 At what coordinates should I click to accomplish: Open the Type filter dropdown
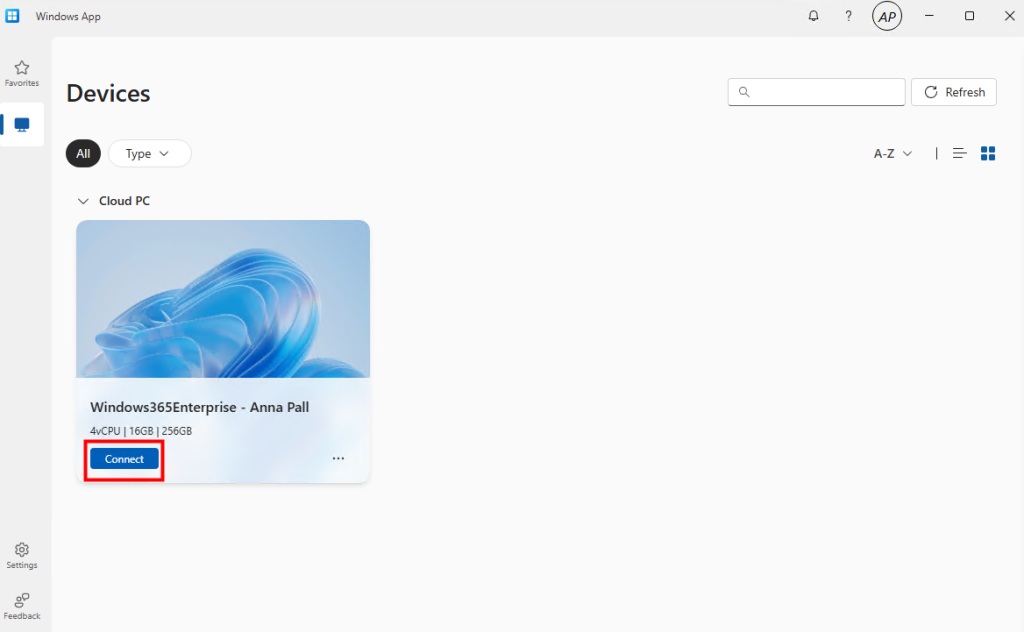click(x=149, y=153)
